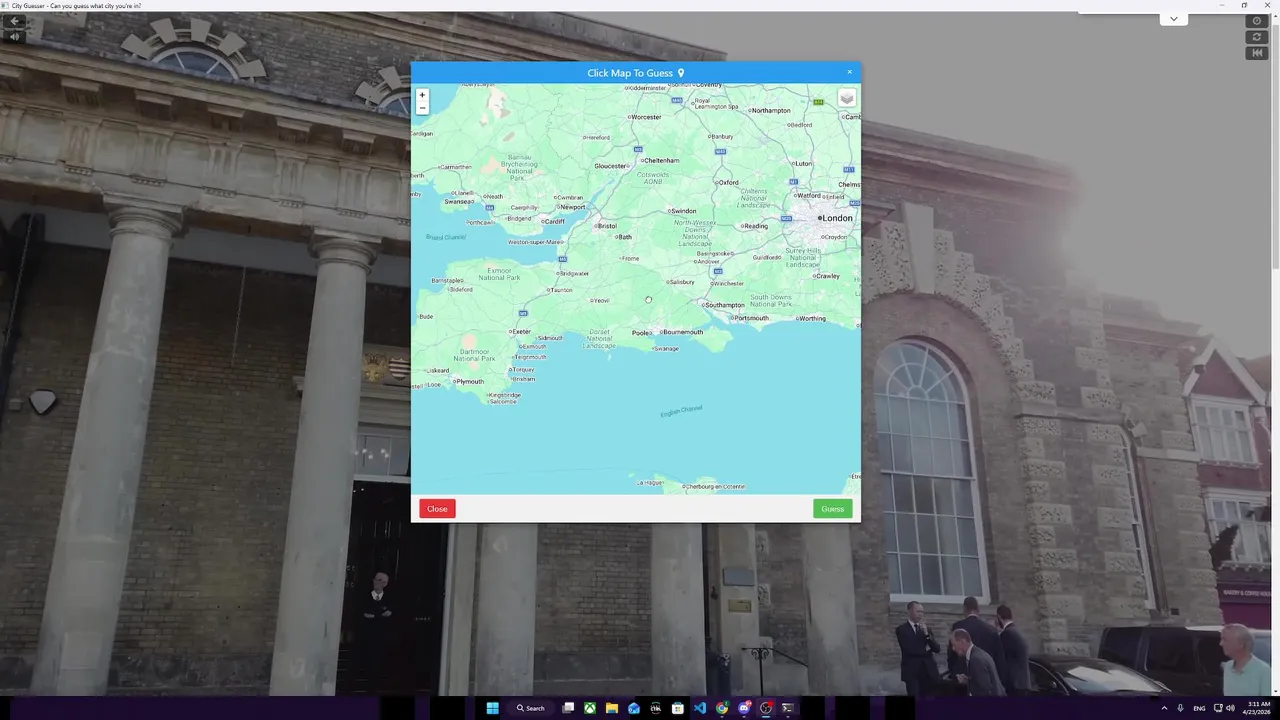The height and width of the screenshot is (720, 1280).
Task: Open the Xbox app on taskbar
Action: tap(590, 708)
